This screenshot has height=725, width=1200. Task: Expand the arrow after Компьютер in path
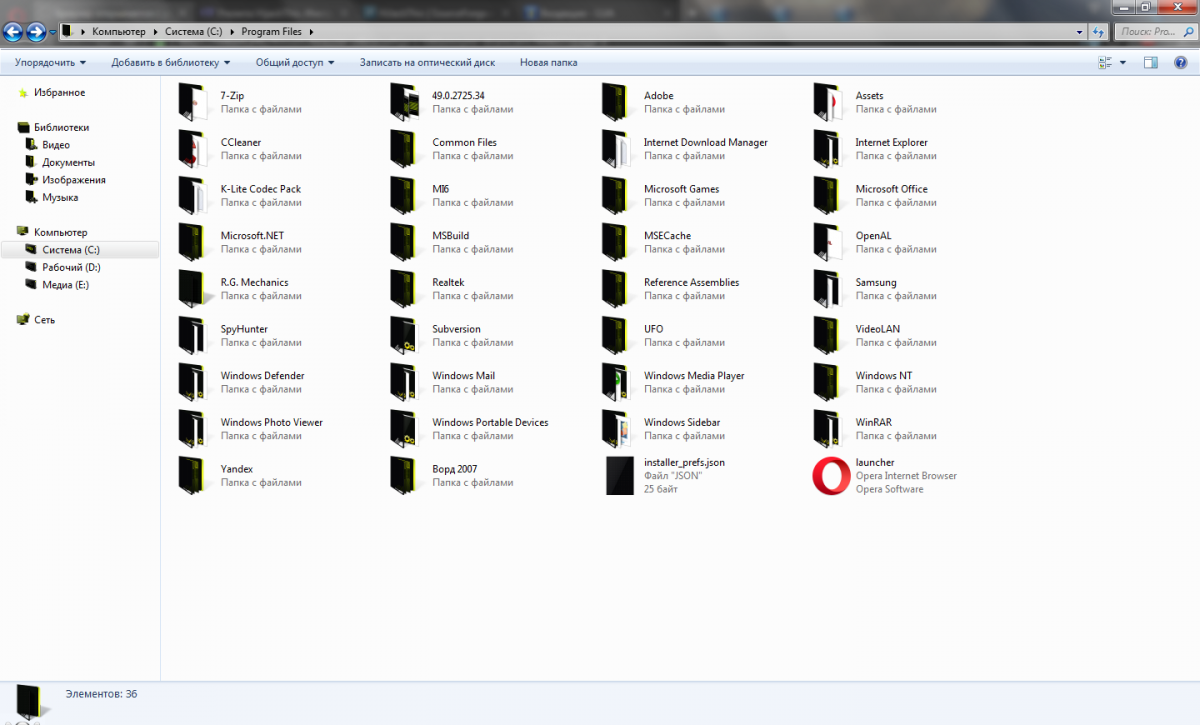(155, 32)
